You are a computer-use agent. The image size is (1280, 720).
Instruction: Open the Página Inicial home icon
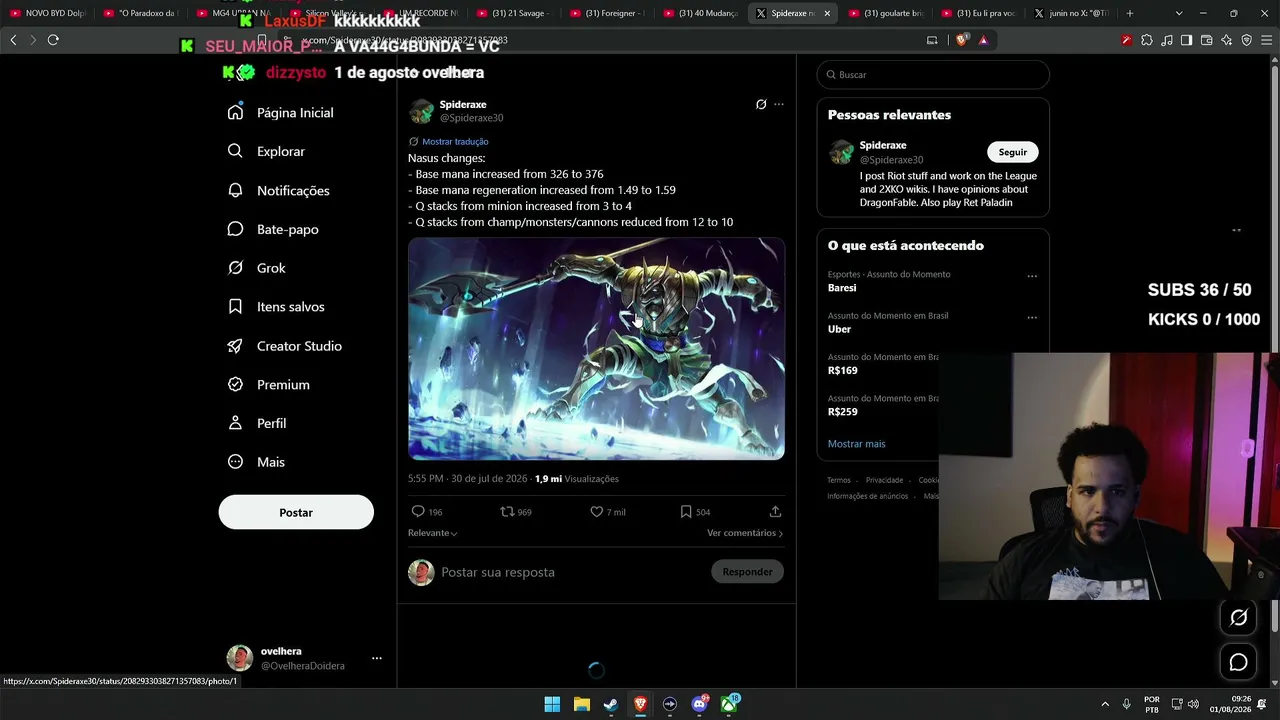coord(235,112)
